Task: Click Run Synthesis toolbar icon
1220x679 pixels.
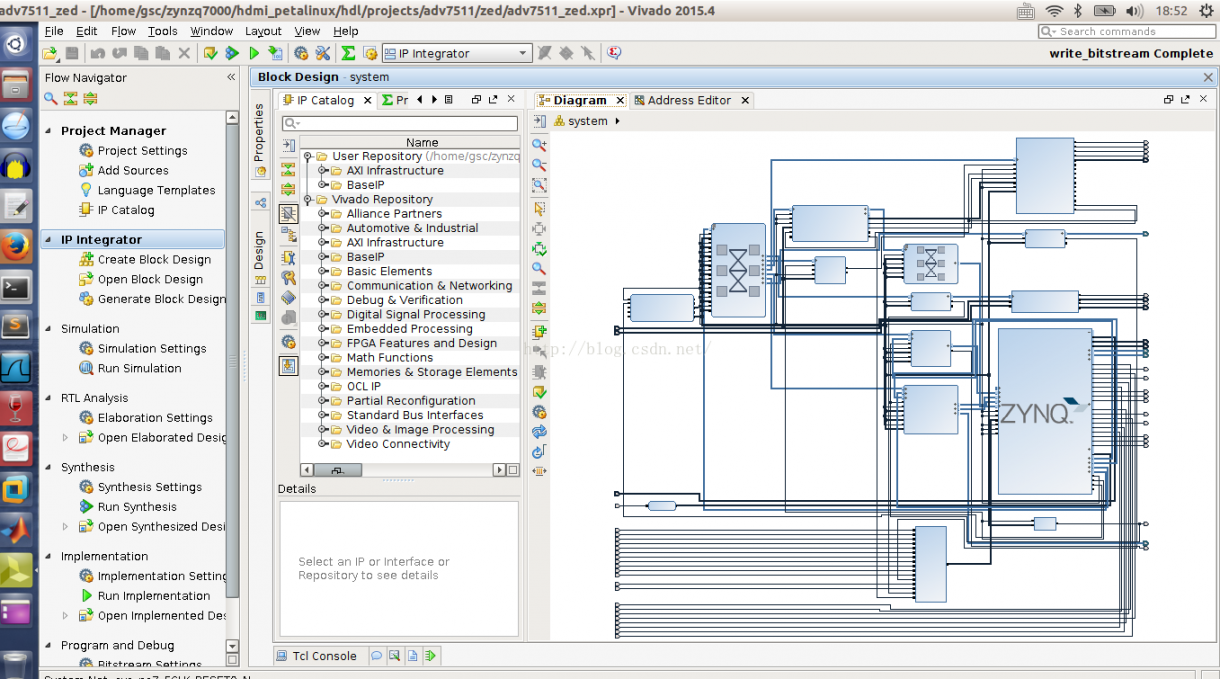Action: (x=232, y=53)
